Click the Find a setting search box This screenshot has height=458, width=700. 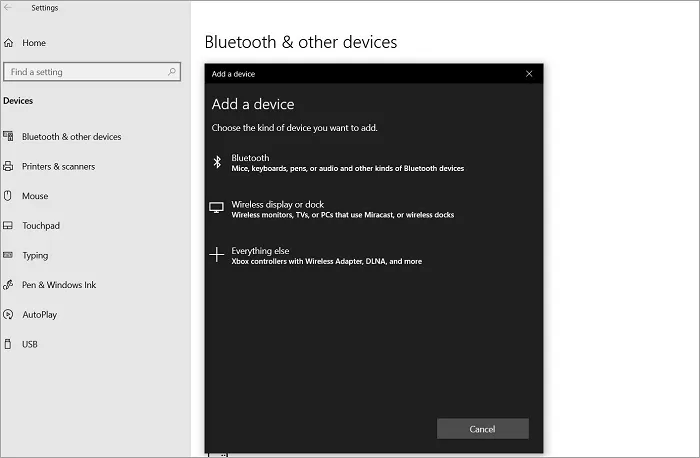92,72
